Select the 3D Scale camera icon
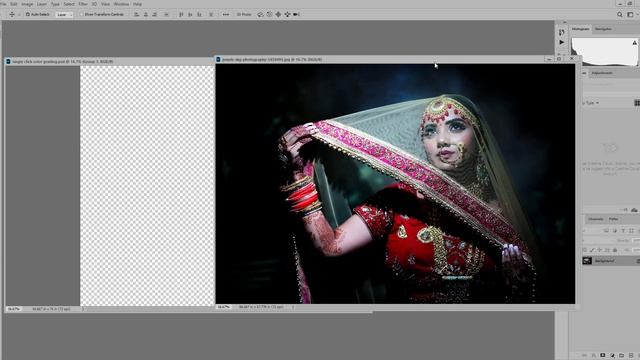 pos(296,14)
